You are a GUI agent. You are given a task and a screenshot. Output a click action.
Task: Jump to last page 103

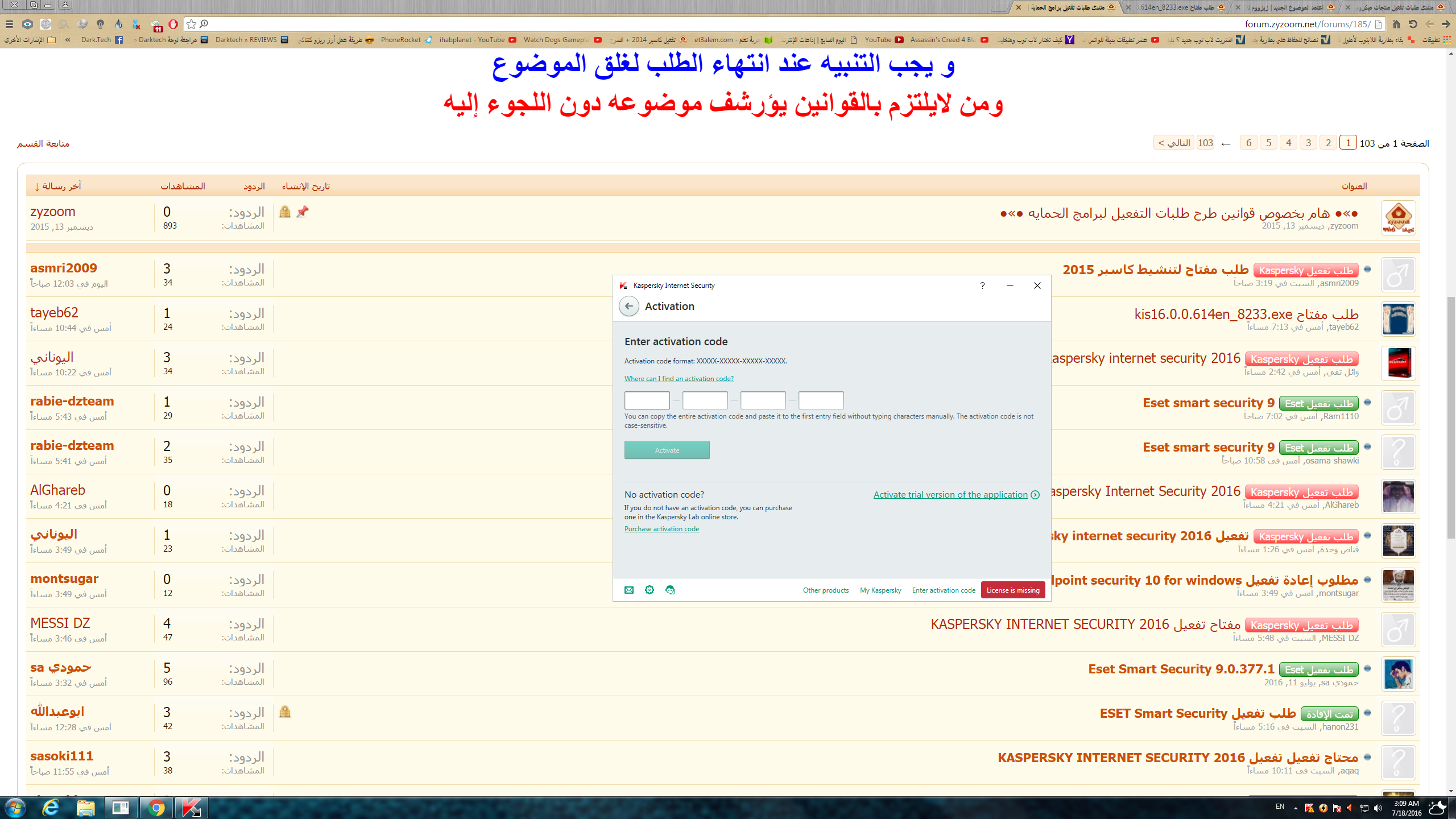[x=1205, y=143]
